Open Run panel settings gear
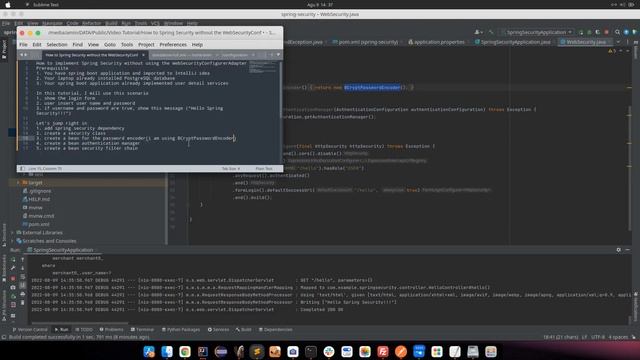 [x=618, y=250]
